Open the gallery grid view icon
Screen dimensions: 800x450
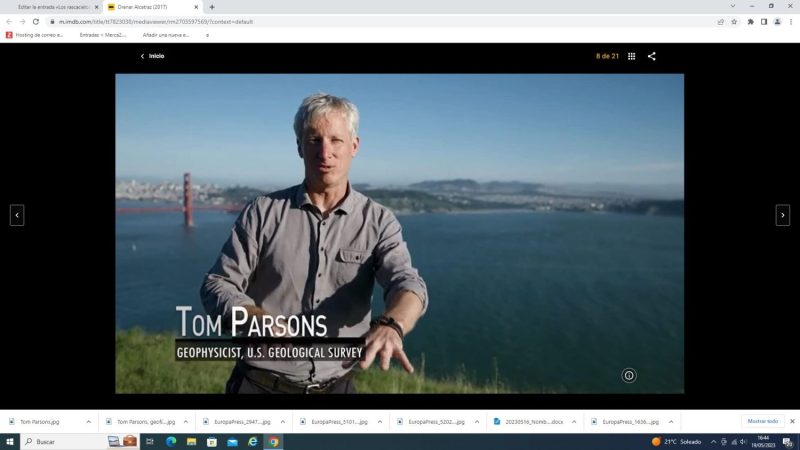(x=631, y=56)
